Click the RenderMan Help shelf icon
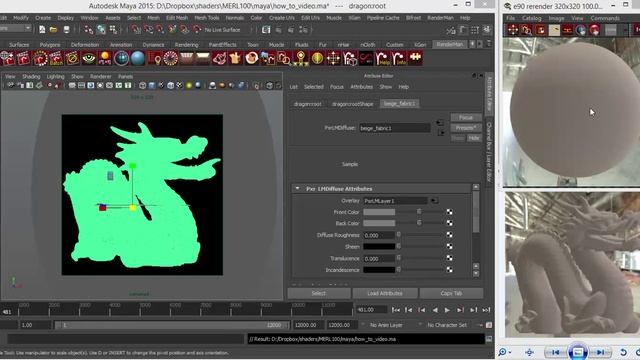 [382, 58]
